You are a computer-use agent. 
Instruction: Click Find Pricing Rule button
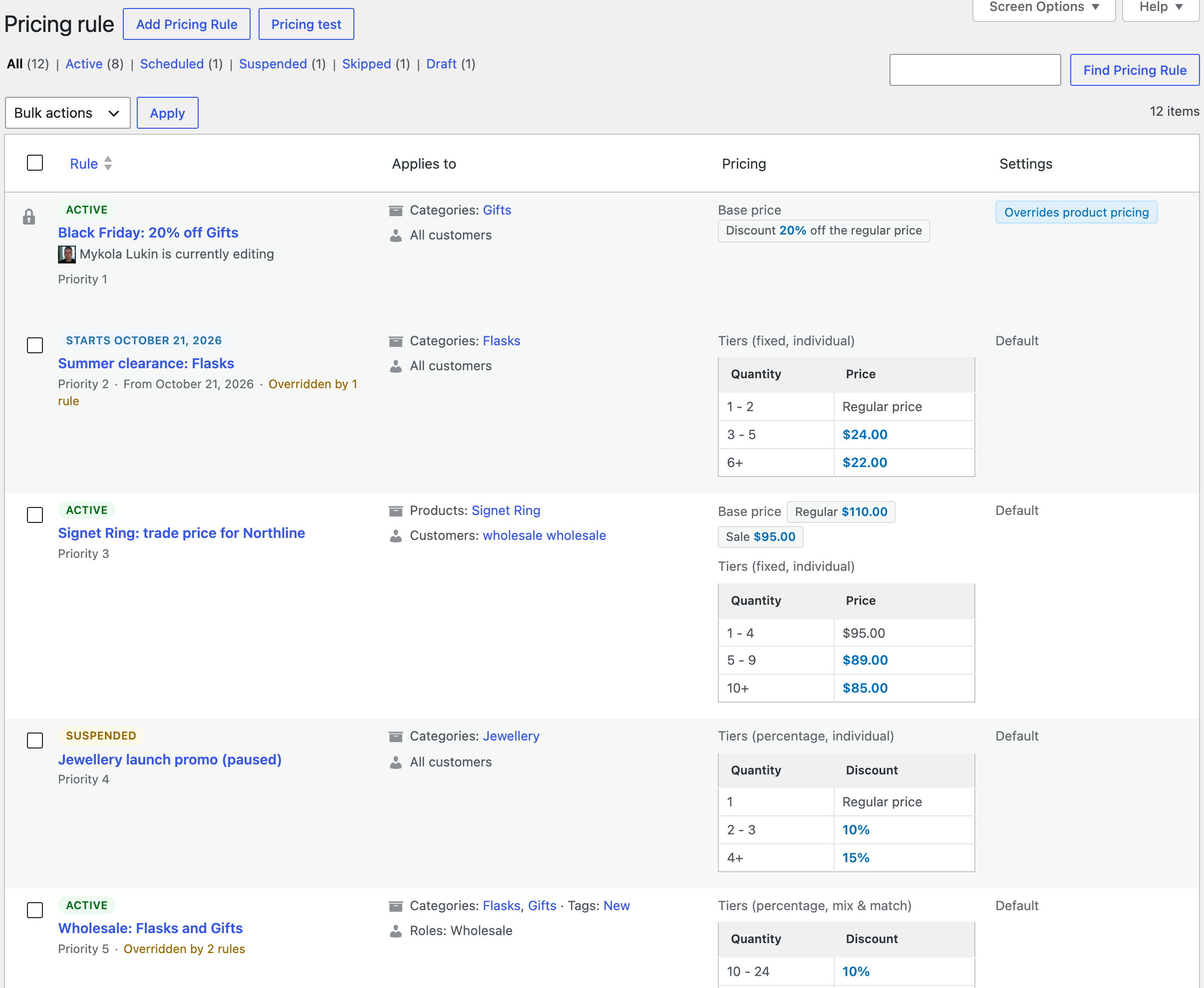tap(1135, 70)
